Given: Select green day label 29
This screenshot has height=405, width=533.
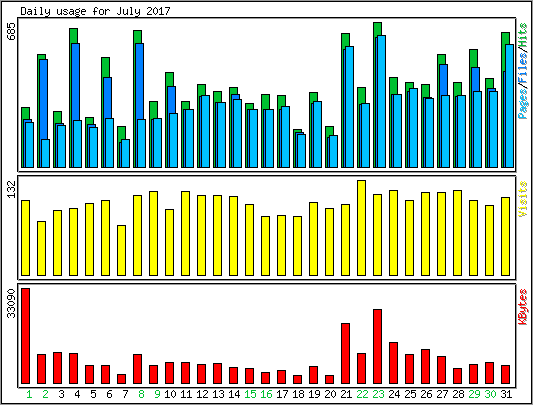Looking at the screenshot, I should (474, 394).
